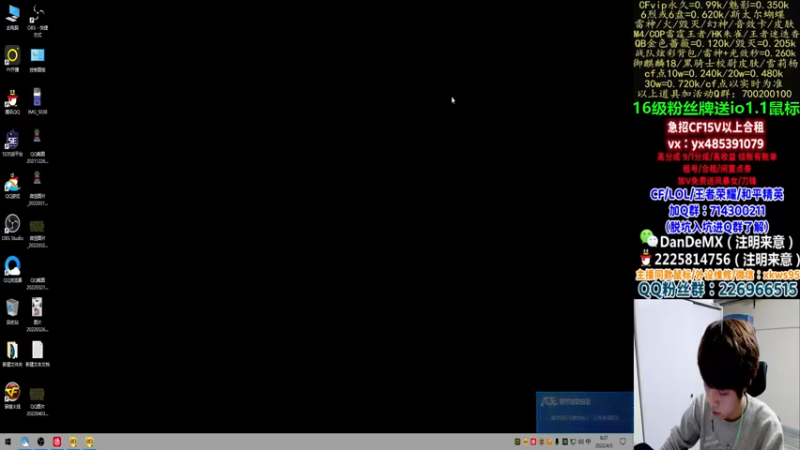Open the 新建文本文档 text document
Image resolution: width=800 pixels, height=450 pixels.
[37, 354]
